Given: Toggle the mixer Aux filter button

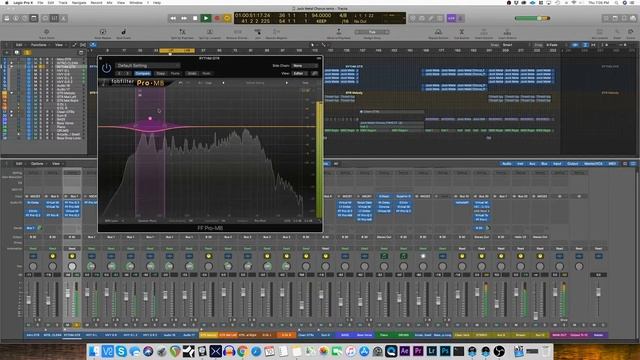Looking at the screenshot, I should [x=532, y=164].
